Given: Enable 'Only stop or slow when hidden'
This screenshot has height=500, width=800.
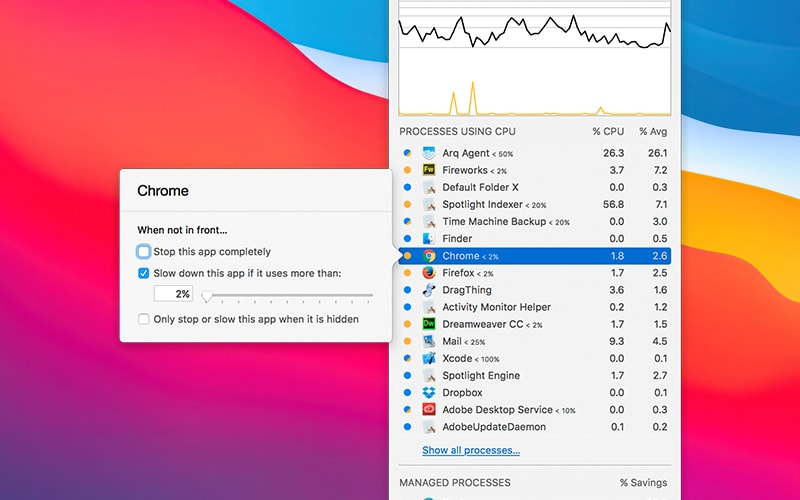Looking at the screenshot, I should click(144, 319).
